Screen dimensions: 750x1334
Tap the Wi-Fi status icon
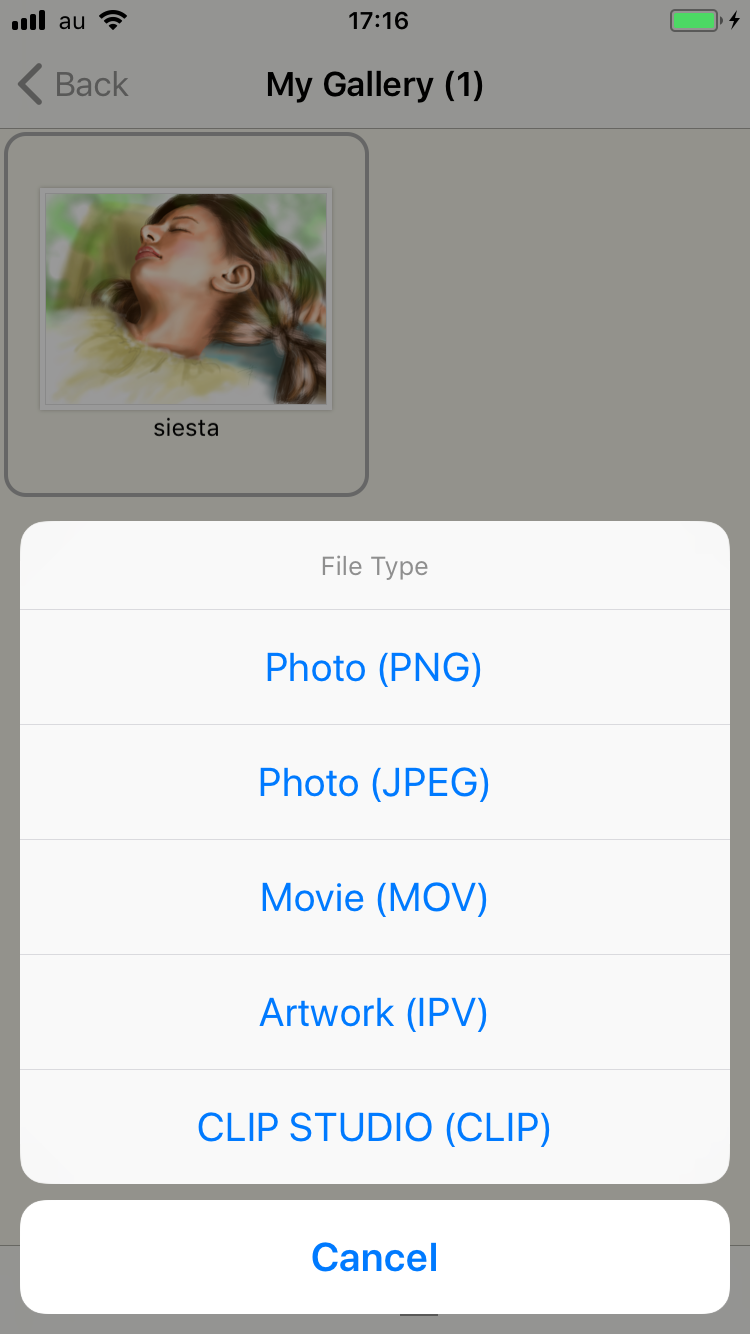(114, 20)
